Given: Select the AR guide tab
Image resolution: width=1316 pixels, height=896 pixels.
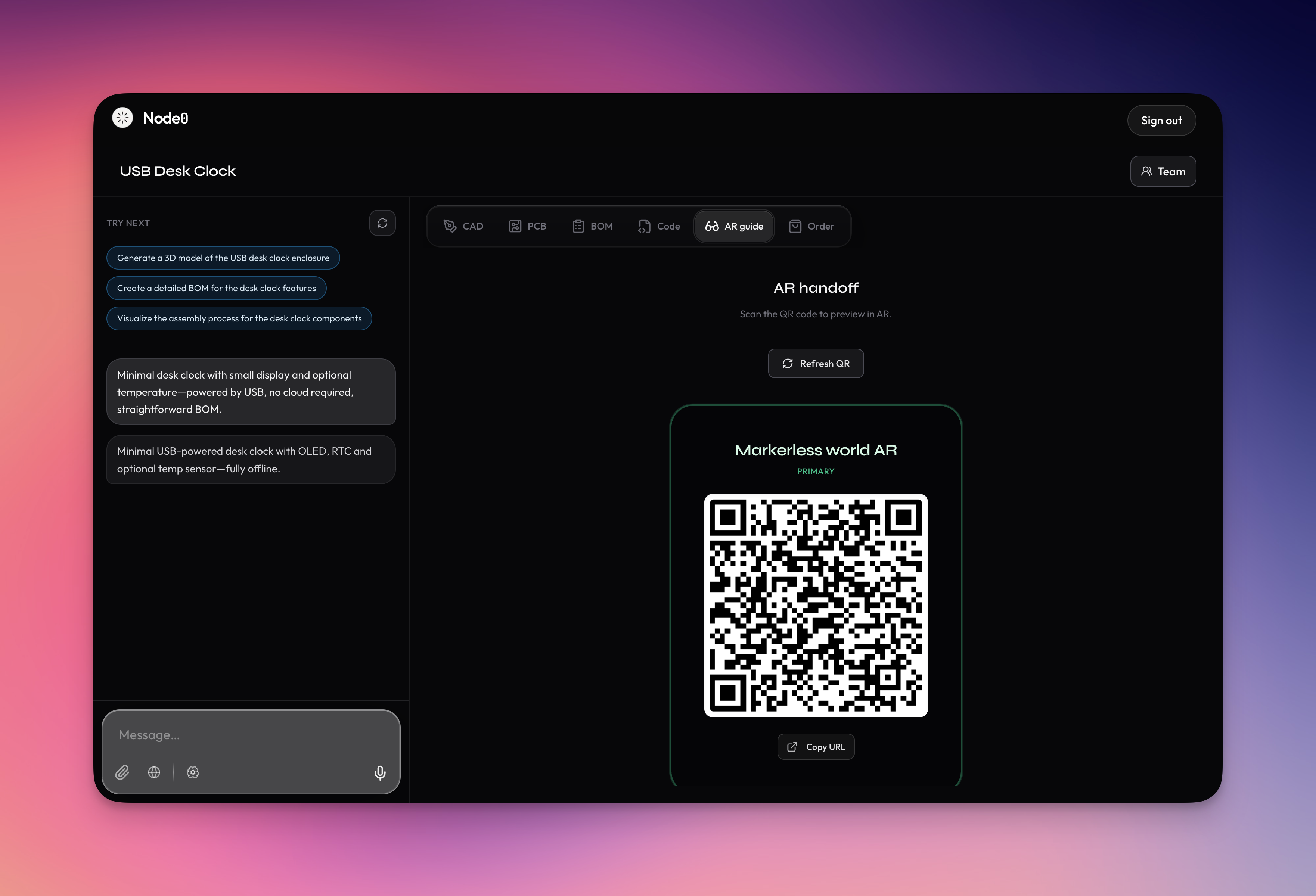Looking at the screenshot, I should [x=734, y=226].
